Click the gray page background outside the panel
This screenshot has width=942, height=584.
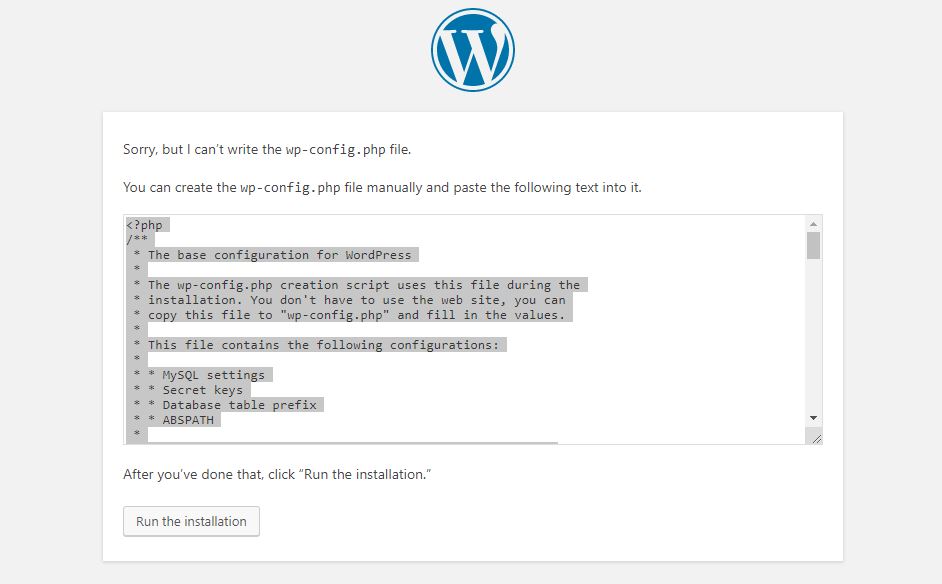(50, 300)
